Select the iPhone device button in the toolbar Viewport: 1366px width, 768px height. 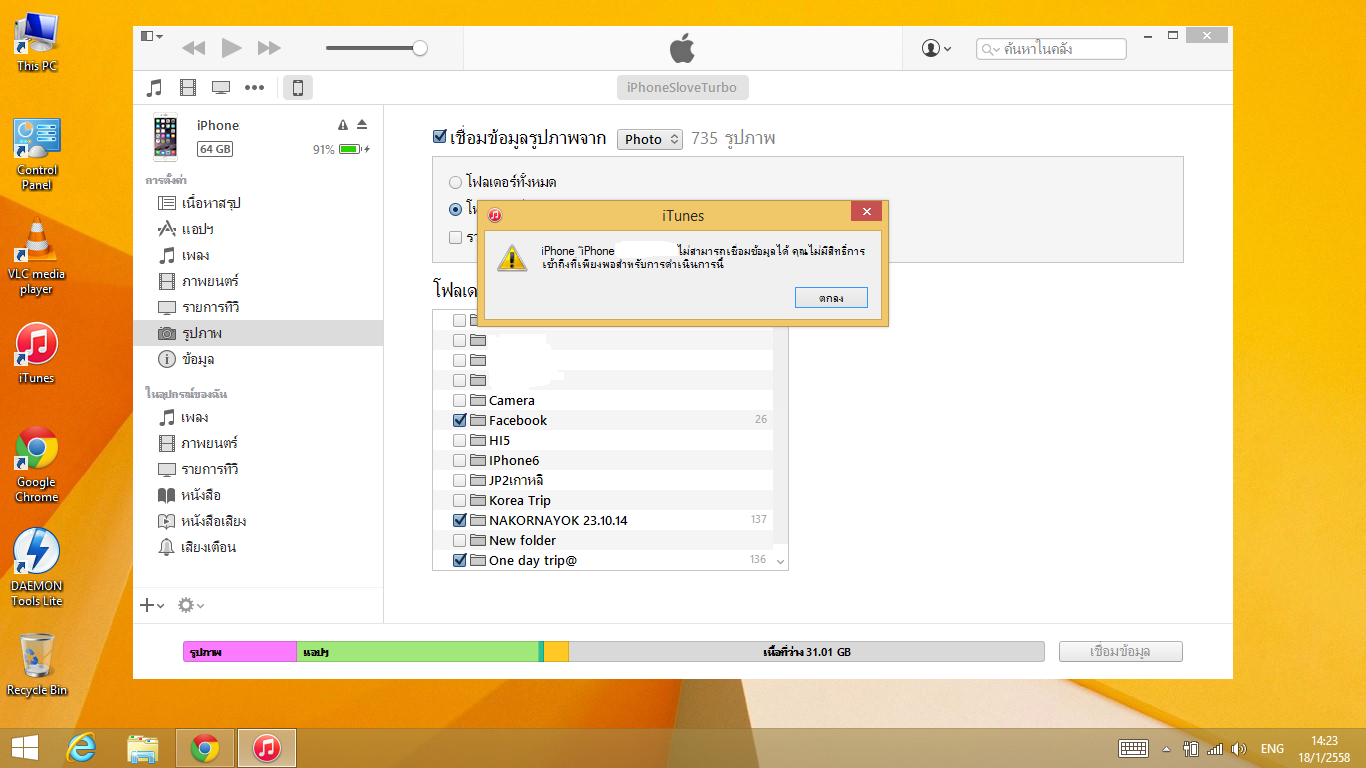click(x=298, y=88)
